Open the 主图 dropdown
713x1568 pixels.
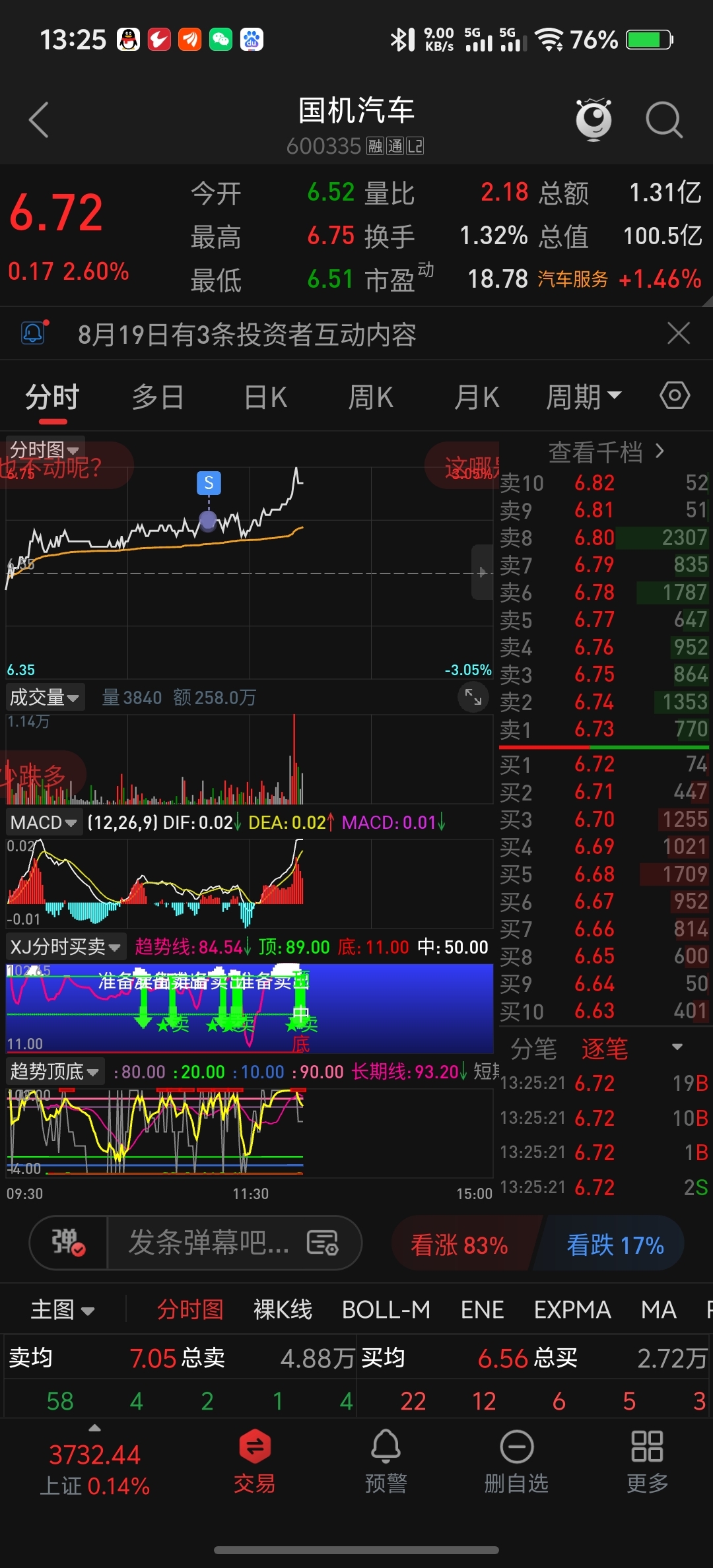pyautogui.click(x=63, y=1309)
